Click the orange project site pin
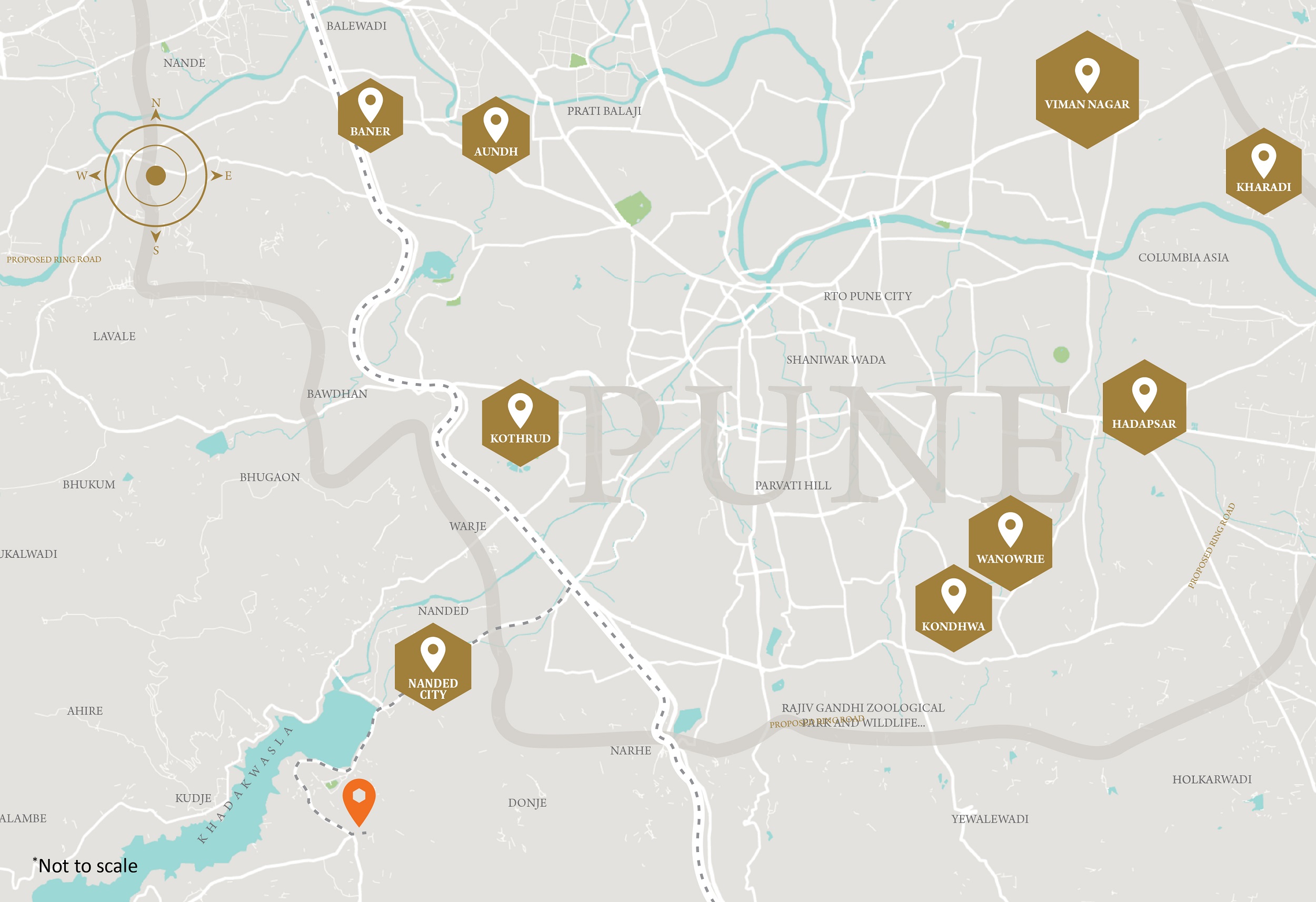Image resolution: width=1316 pixels, height=902 pixels. (x=359, y=802)
